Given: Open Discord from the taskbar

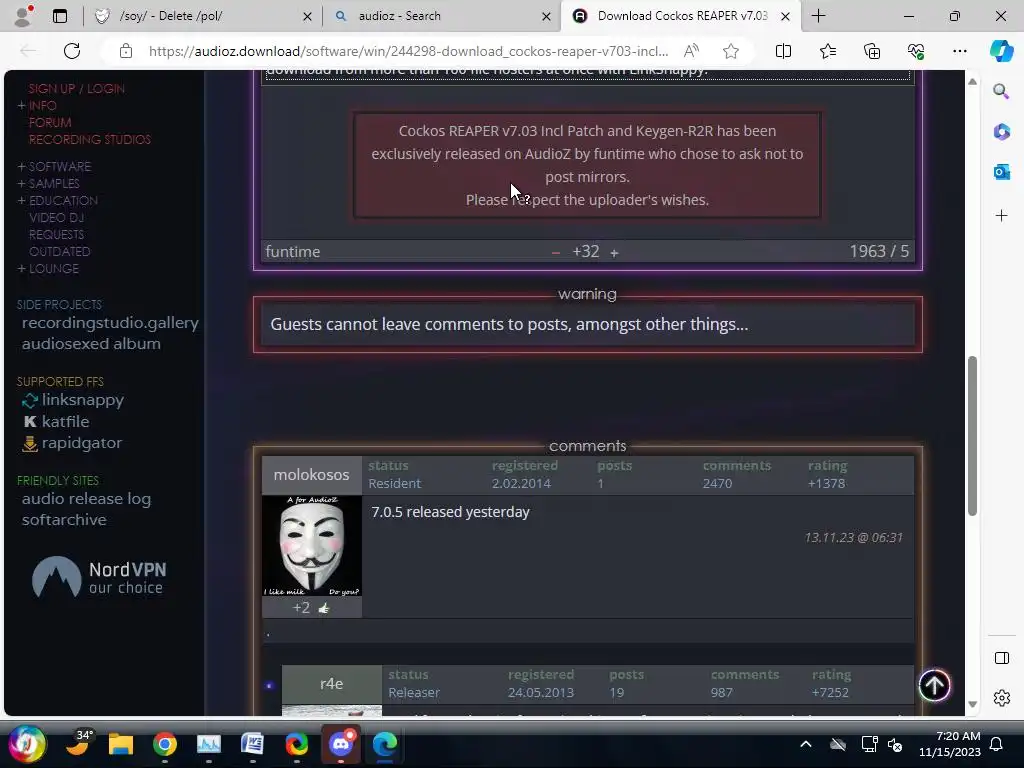Looking at the screenshot, I should click(340, 744).
